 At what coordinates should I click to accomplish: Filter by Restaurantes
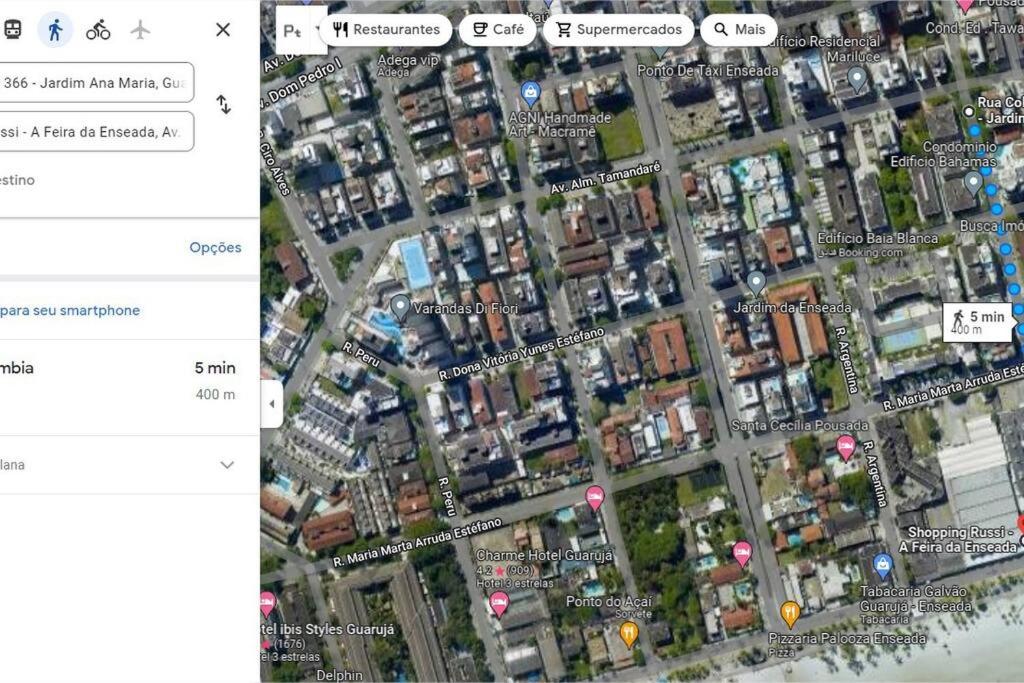[x=386, y=29]
